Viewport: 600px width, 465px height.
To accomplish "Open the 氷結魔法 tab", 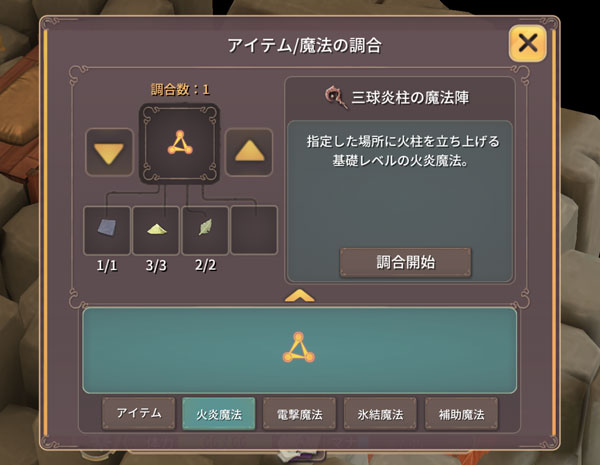I will click(x=380, y=413).
